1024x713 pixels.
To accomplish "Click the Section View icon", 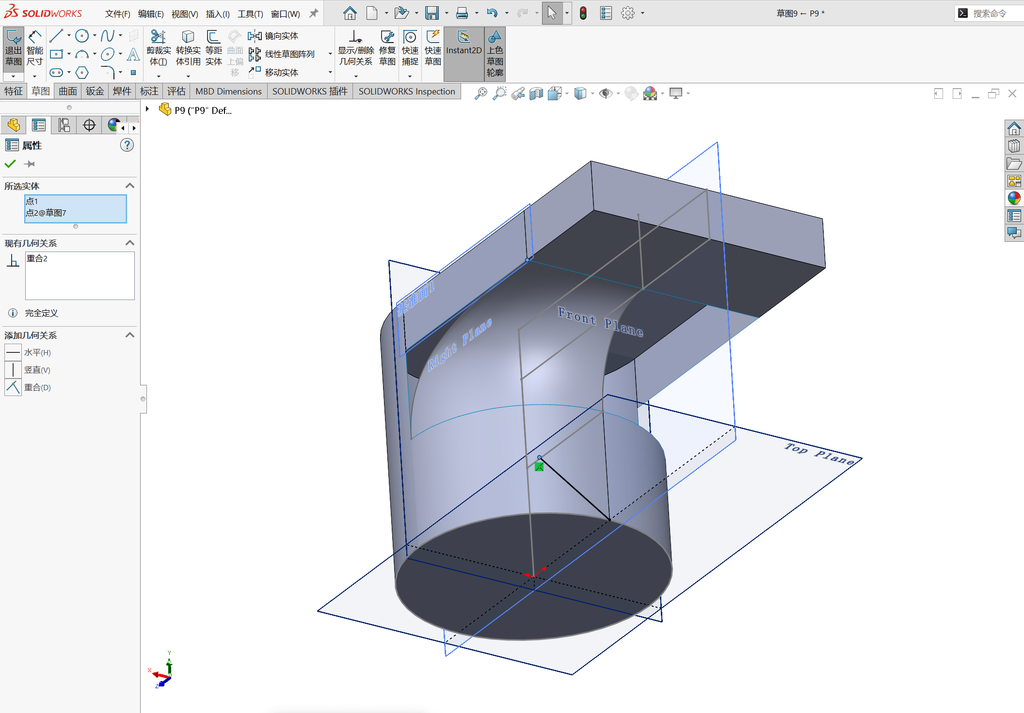I will point(536,93).
